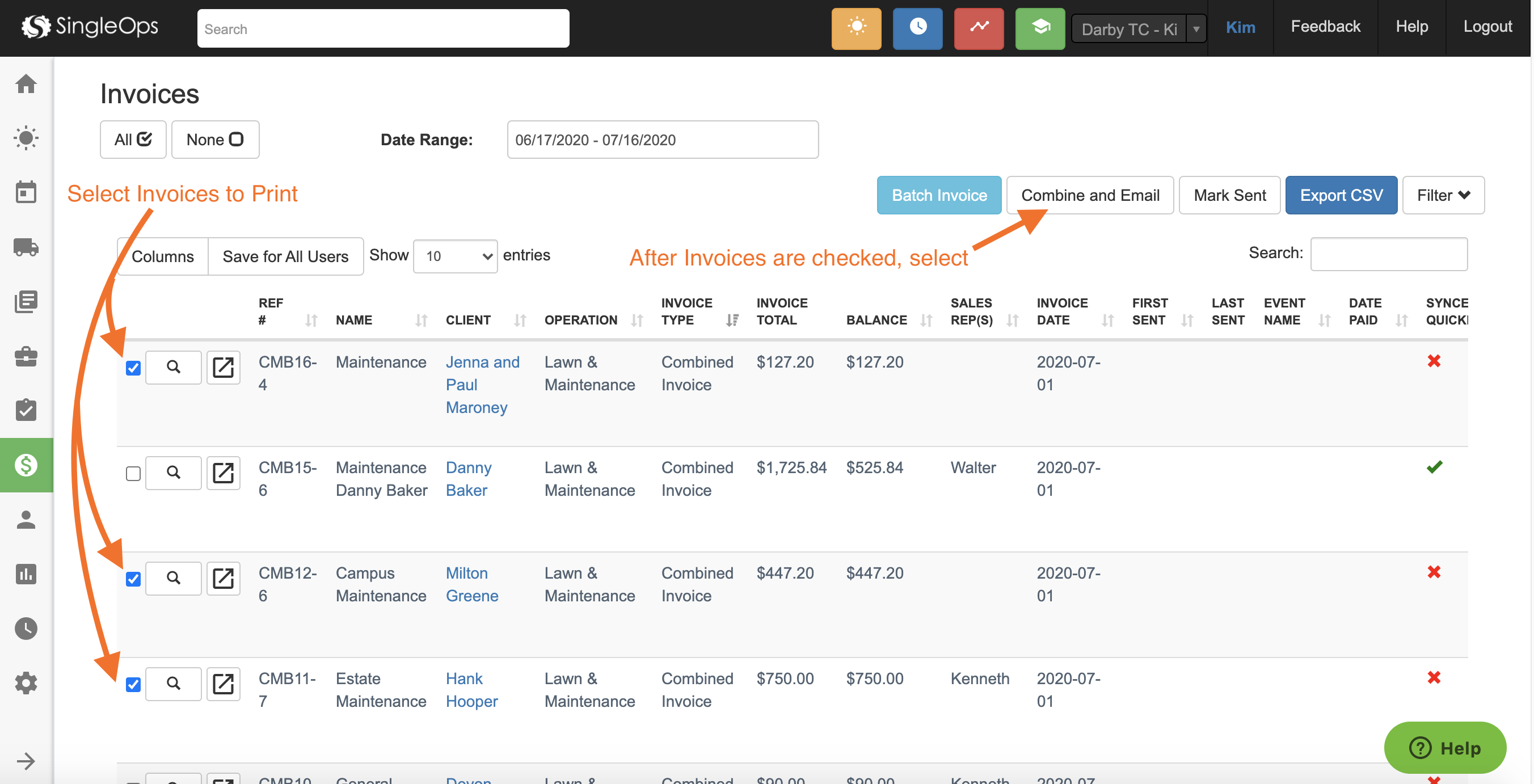Click the red analytics icon in top bar
This screenshot has height=784, width=1534.
coord(979,28)
